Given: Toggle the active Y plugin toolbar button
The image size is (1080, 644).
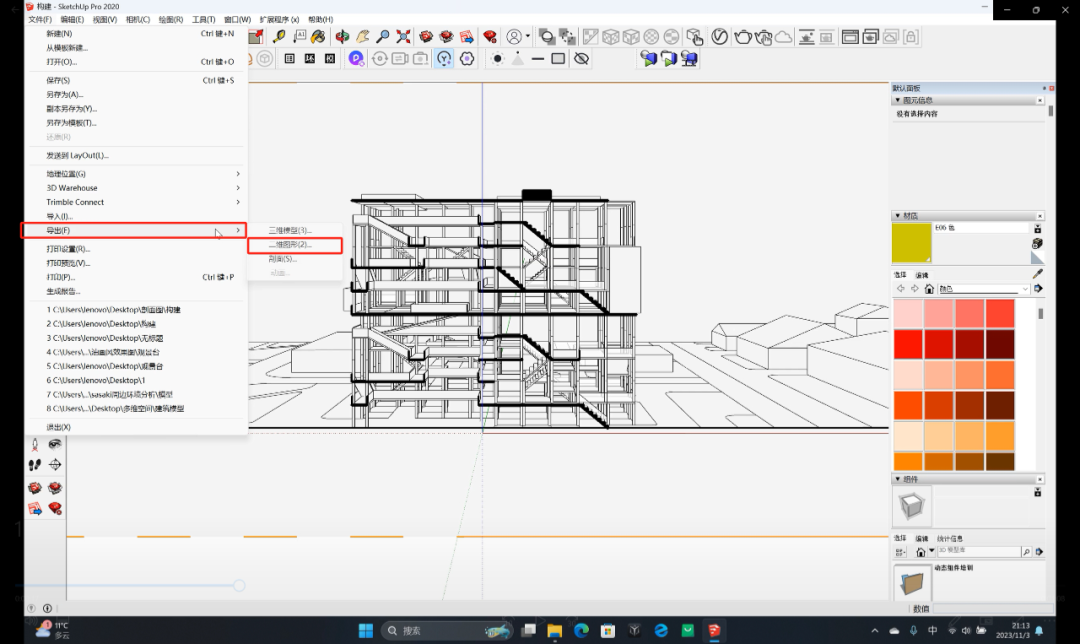Looking at the screenshot, I should [x=444, y=59].
